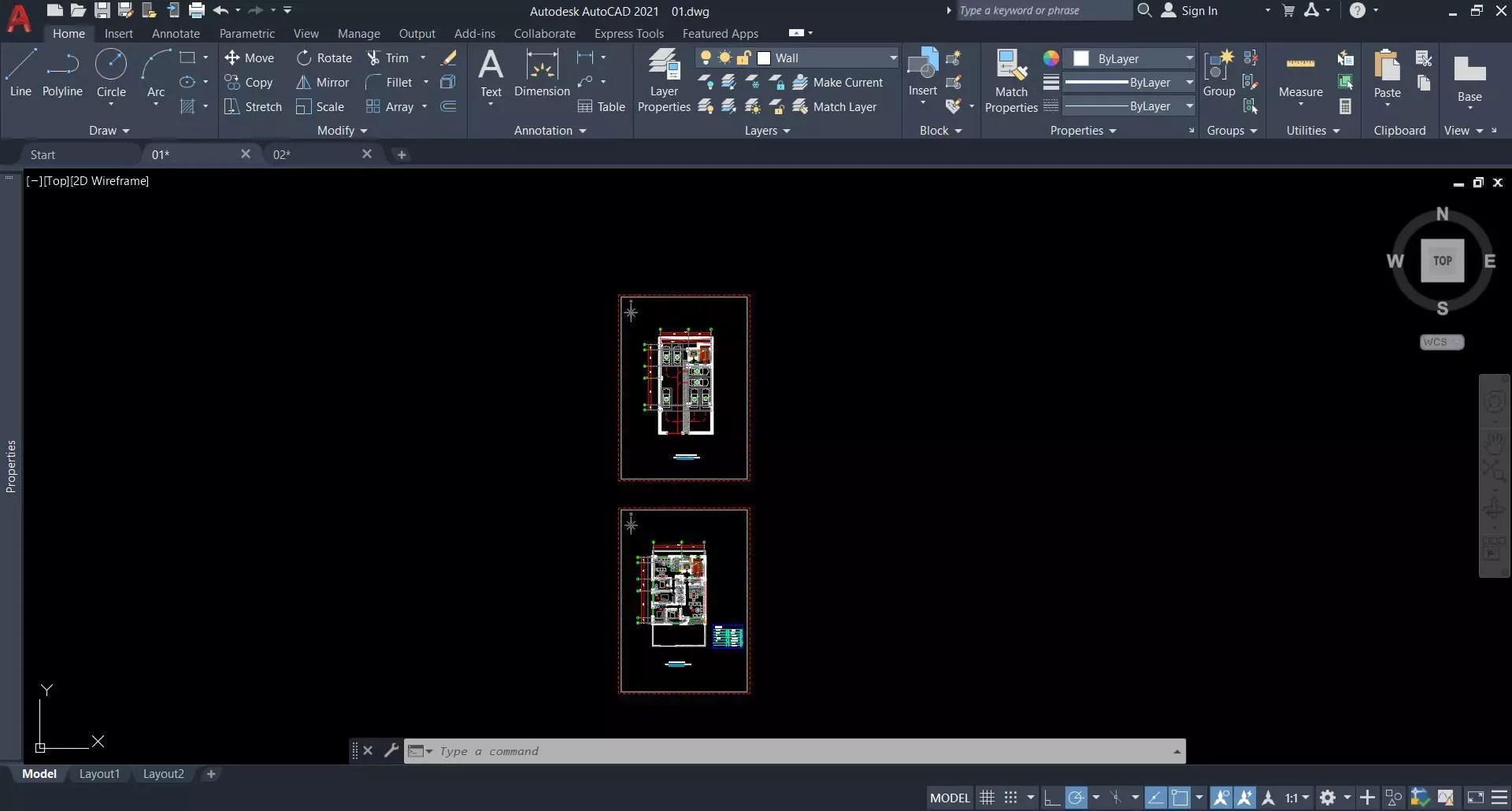Click the object color ByLayer swatch
This screenshot has width=1512, height=811.
pos(1081,58)
